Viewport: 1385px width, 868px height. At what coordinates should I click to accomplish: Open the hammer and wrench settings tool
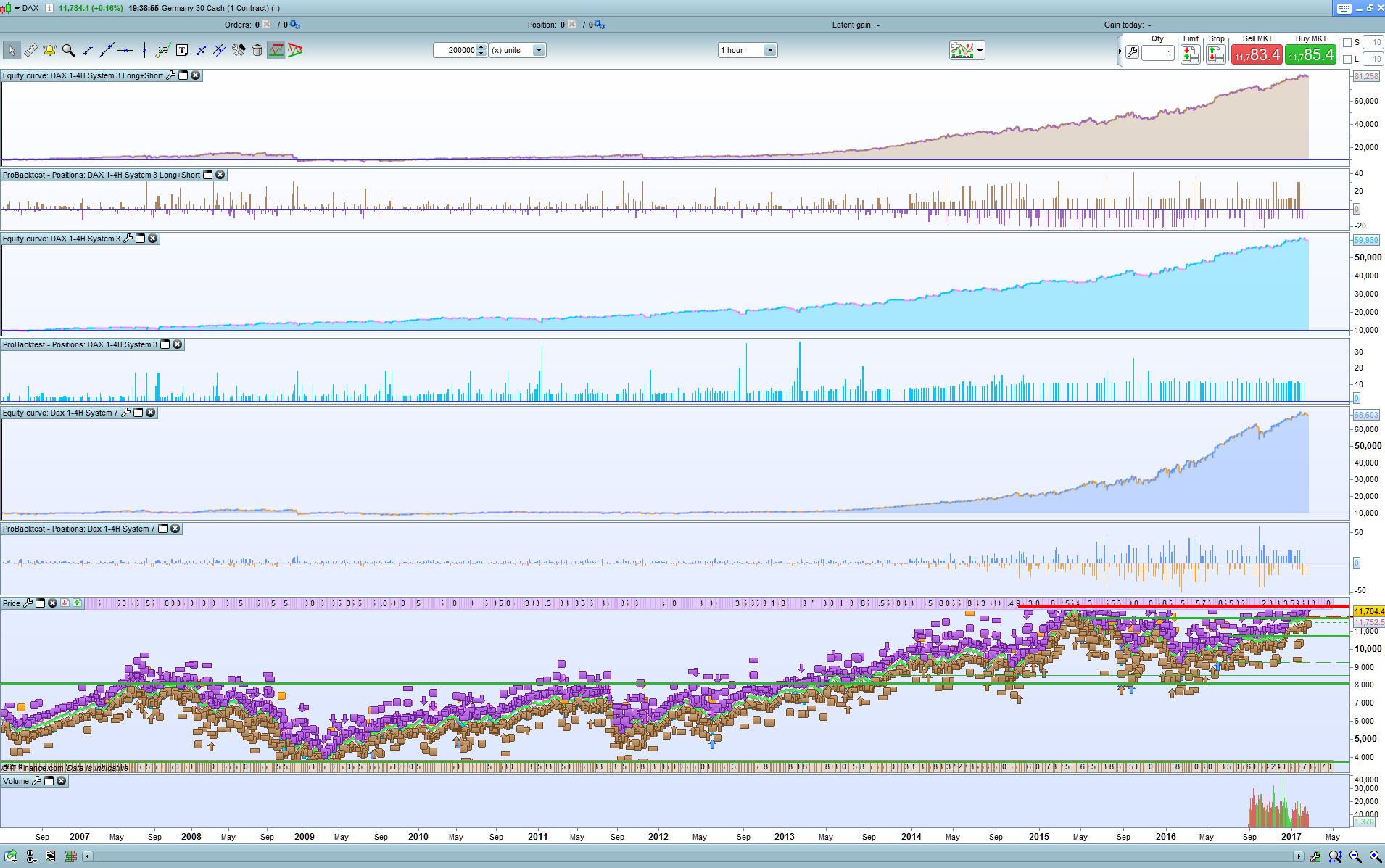tap(239, 50)
